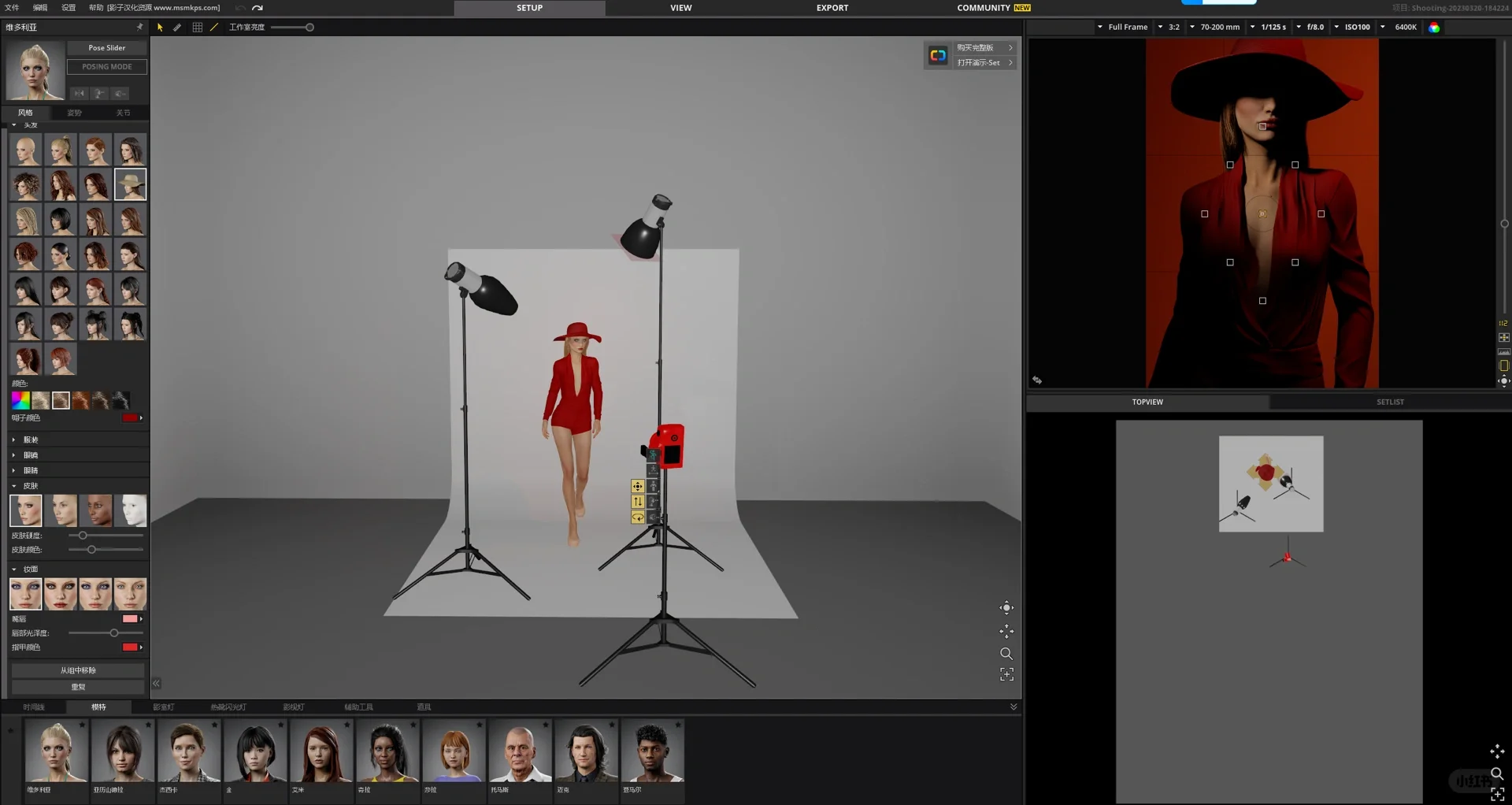
Task: Toggle the grid overlay icon
Action: click(197, 28)
